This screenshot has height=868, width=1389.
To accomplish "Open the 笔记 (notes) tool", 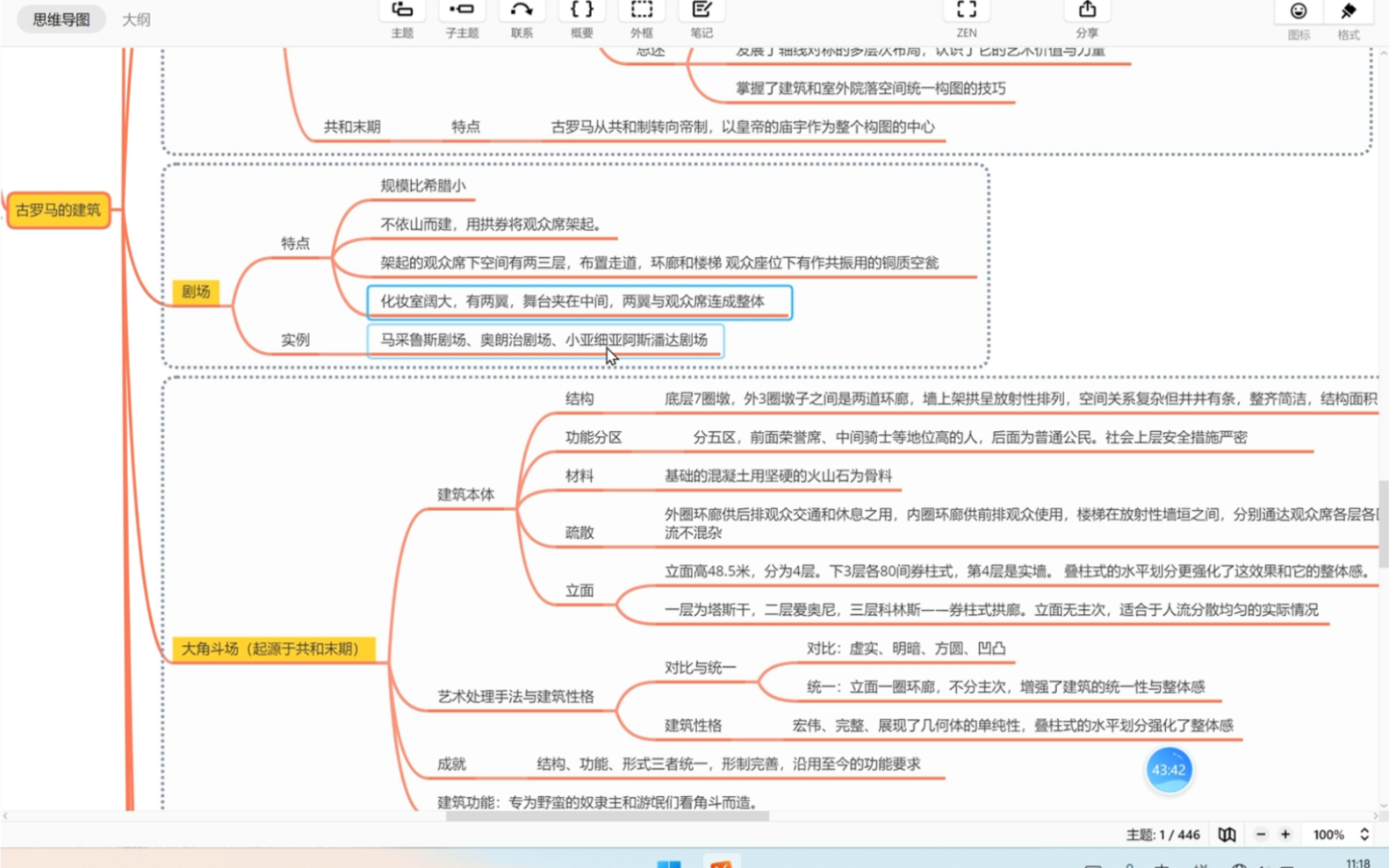I will coord(702,11).
